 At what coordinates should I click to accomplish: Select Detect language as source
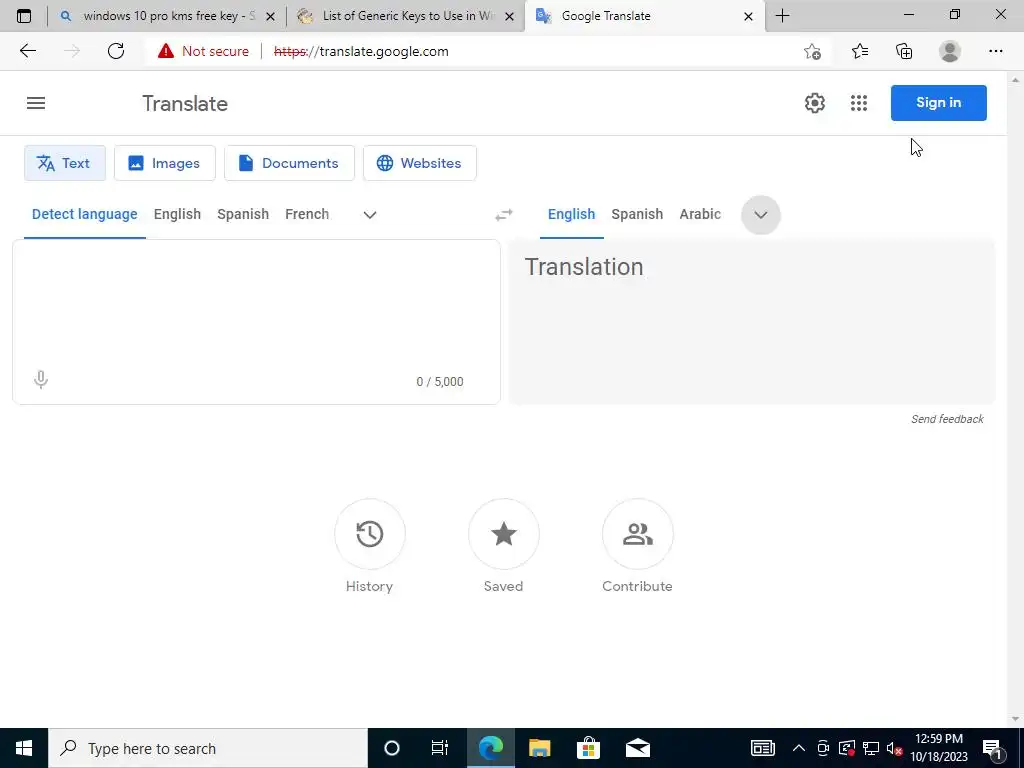tap(85, 214)
